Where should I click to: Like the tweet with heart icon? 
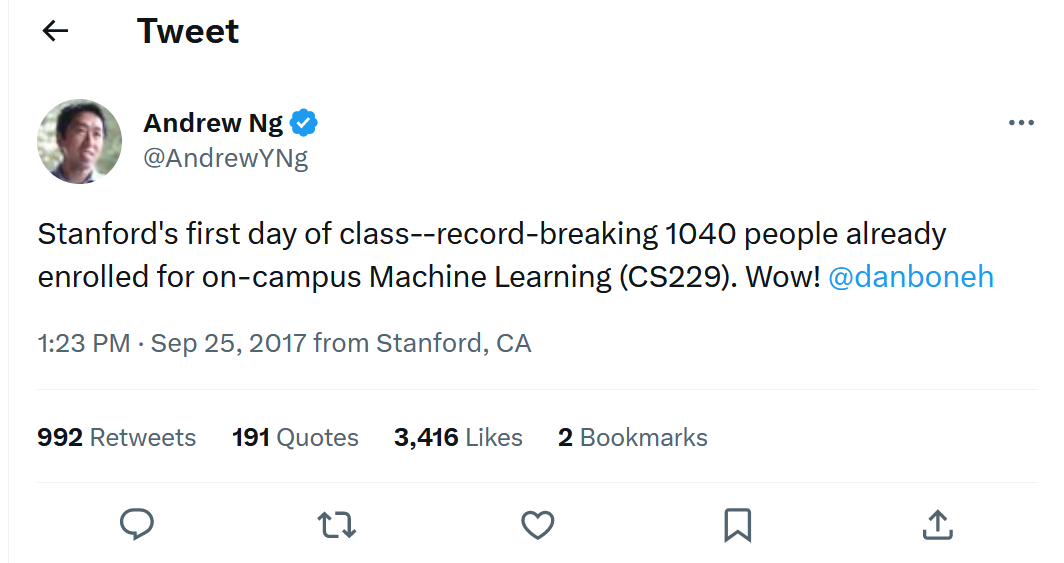point(538,524)
